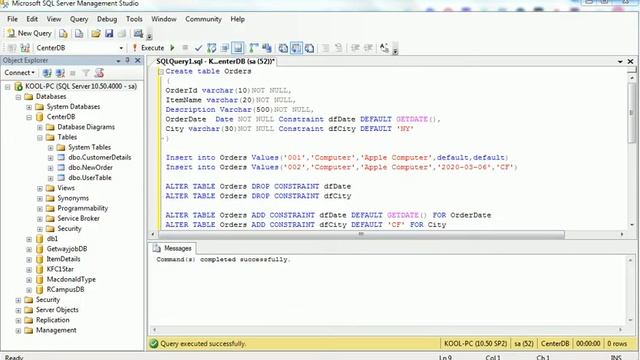Uncomment the selected lines icon
This screenshot has width=640, height=360.
pos(338,48)
